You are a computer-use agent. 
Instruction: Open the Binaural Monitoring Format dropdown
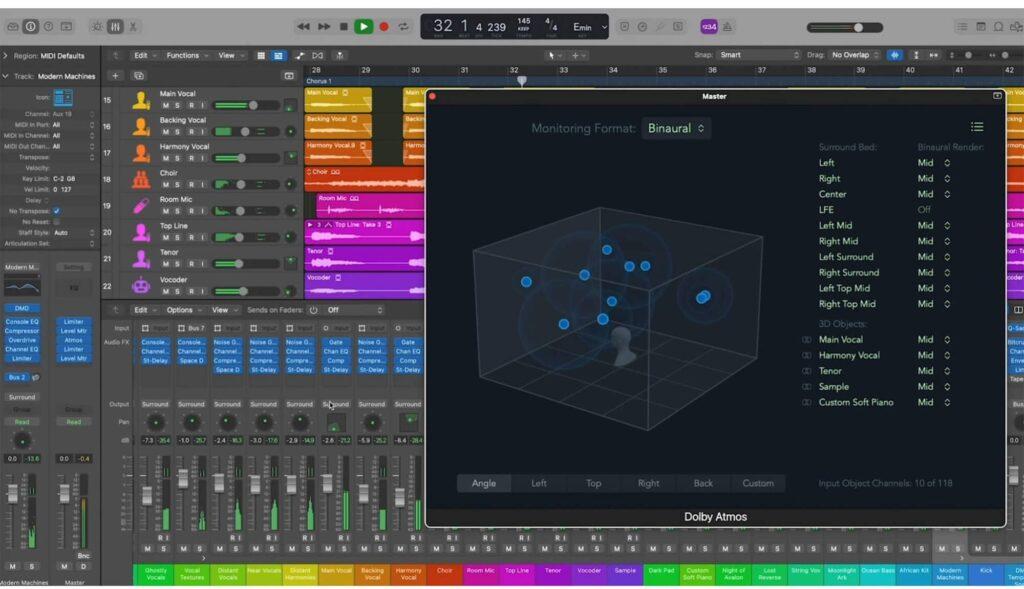(676, 128)
